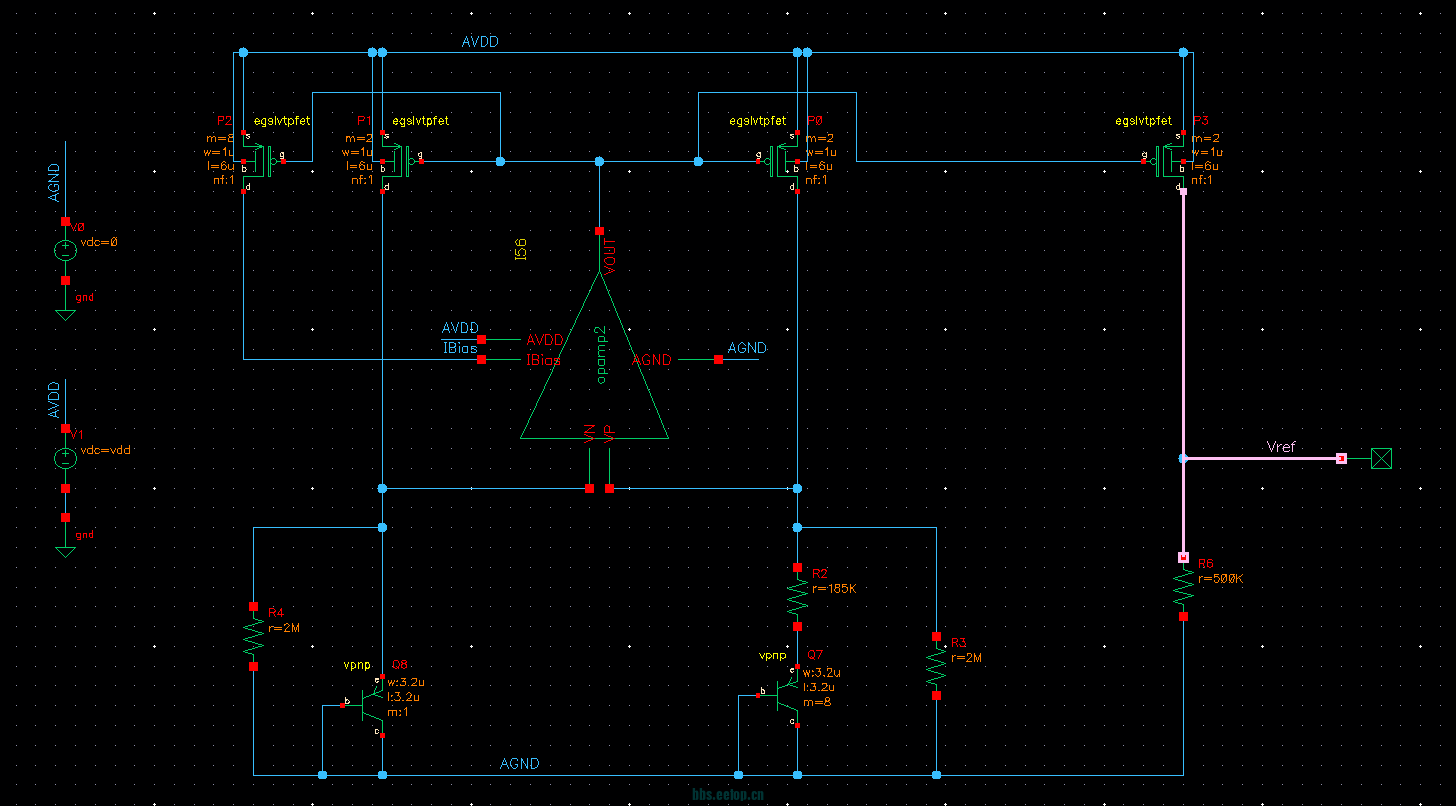Screen dimensions: 1456x806
Task: Select the zigzag resistor below the Vref wire
Action: (1183, 587)
